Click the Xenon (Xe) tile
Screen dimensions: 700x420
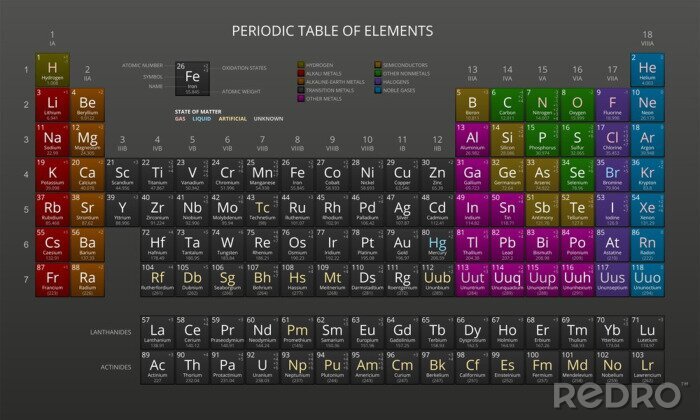pyautogui.click(x=647, y=210)
